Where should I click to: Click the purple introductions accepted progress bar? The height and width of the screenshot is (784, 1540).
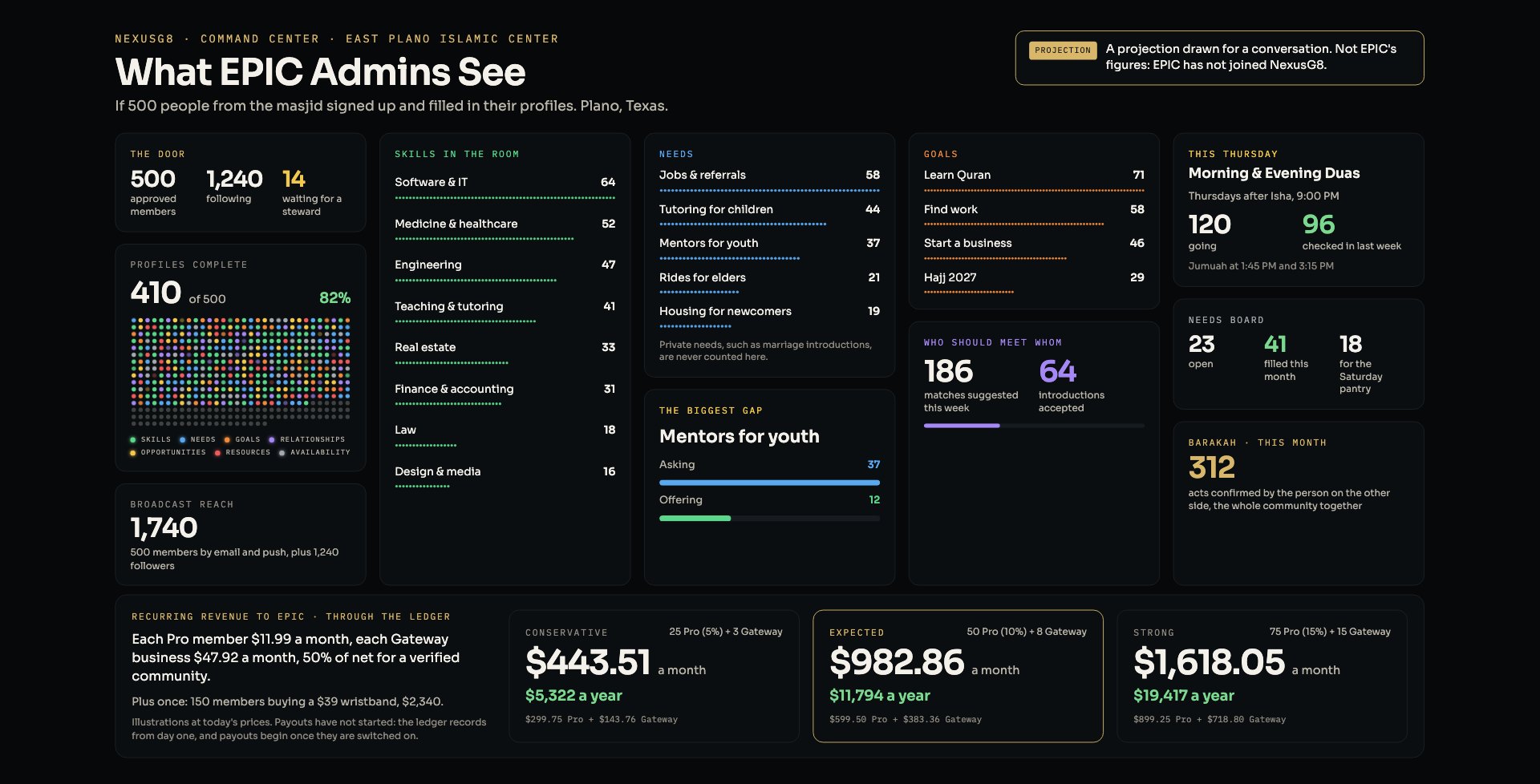point(962,426)
